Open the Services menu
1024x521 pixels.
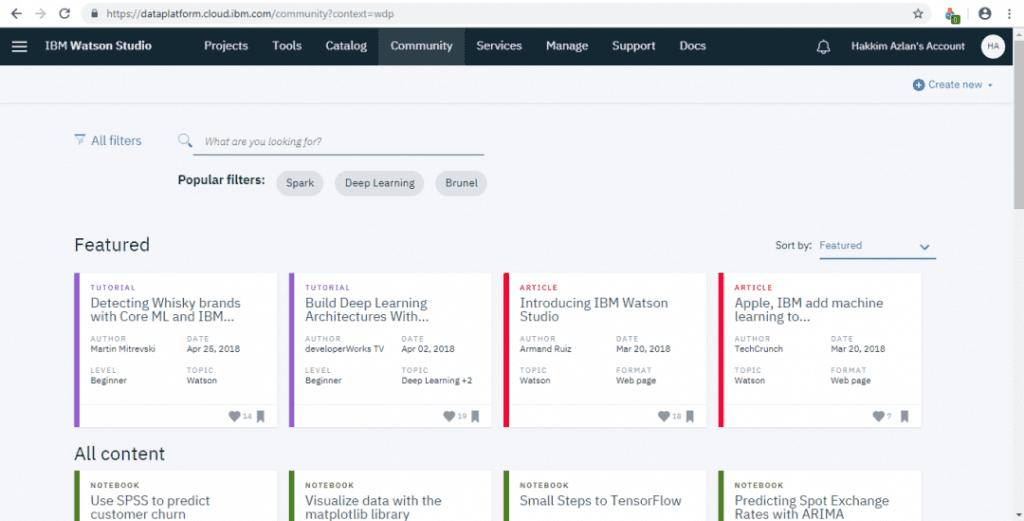(499, 46)
